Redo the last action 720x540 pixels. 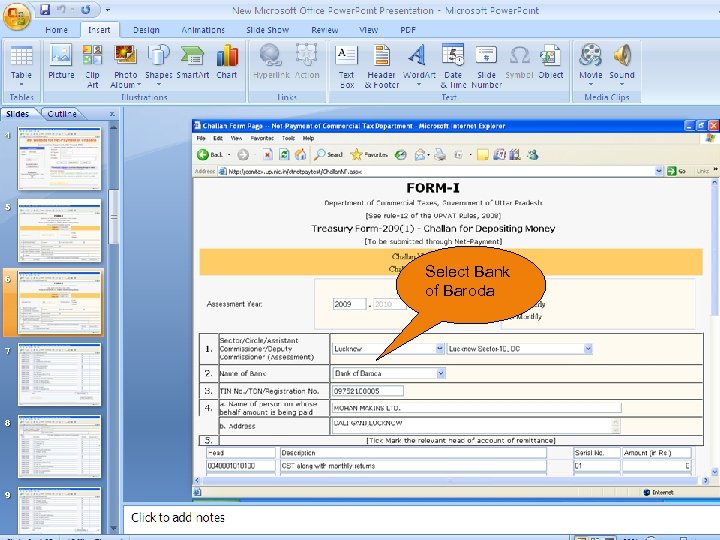(86, 10)
